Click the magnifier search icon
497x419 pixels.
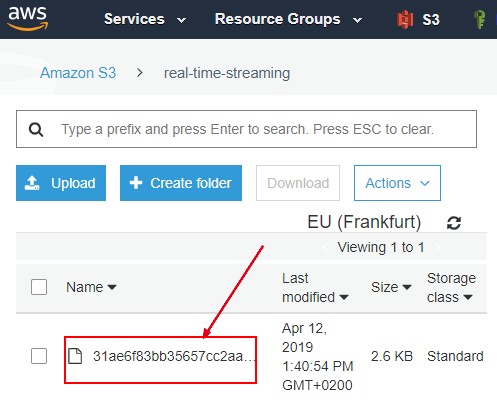[x=36, y=129]
